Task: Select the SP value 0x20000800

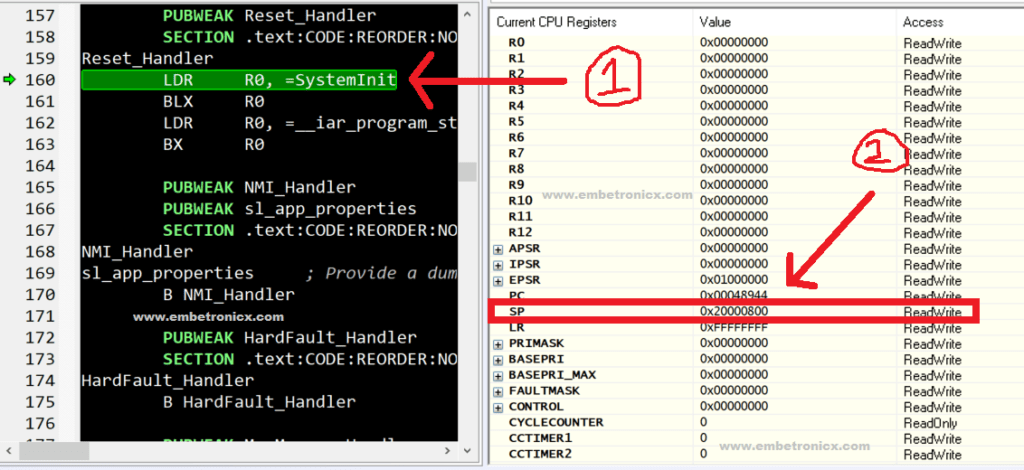Action: (733, 311)
